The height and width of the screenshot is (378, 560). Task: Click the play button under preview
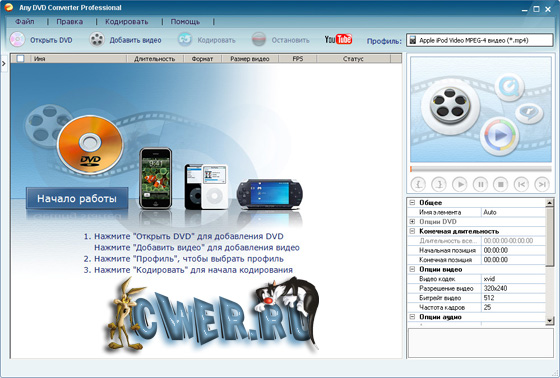coord(460,184)
